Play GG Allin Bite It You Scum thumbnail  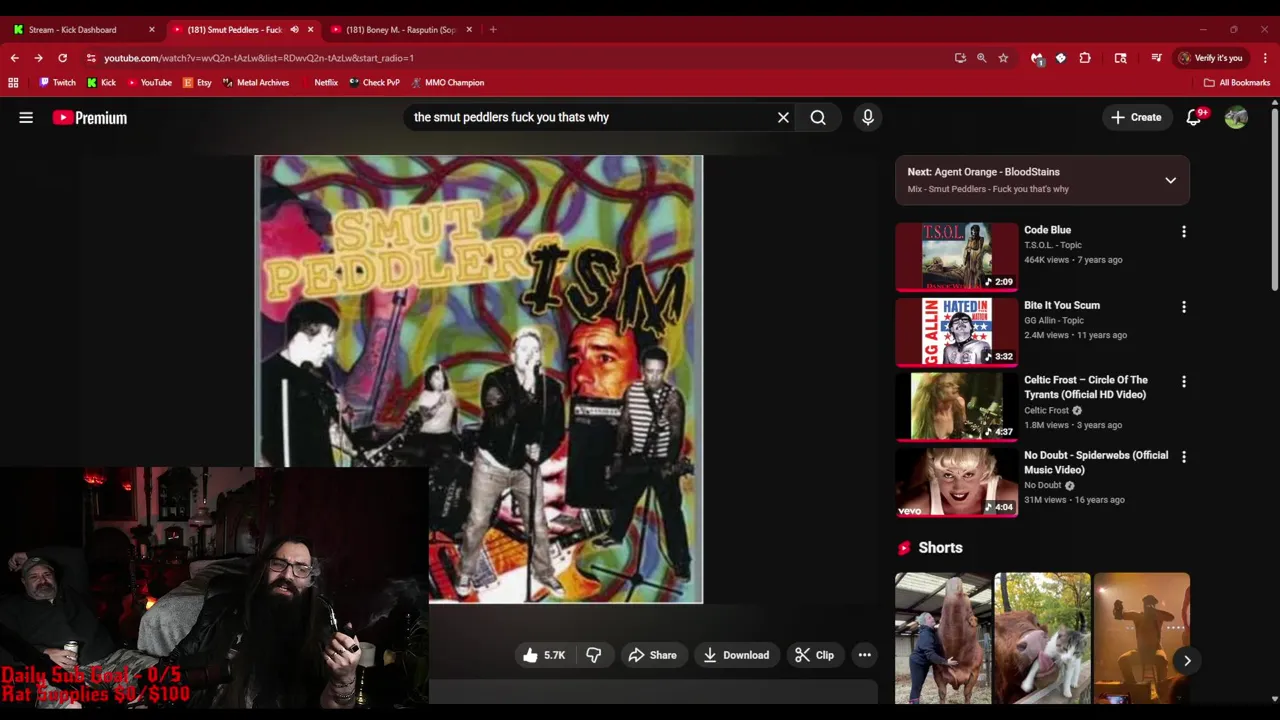pos(956,331)
